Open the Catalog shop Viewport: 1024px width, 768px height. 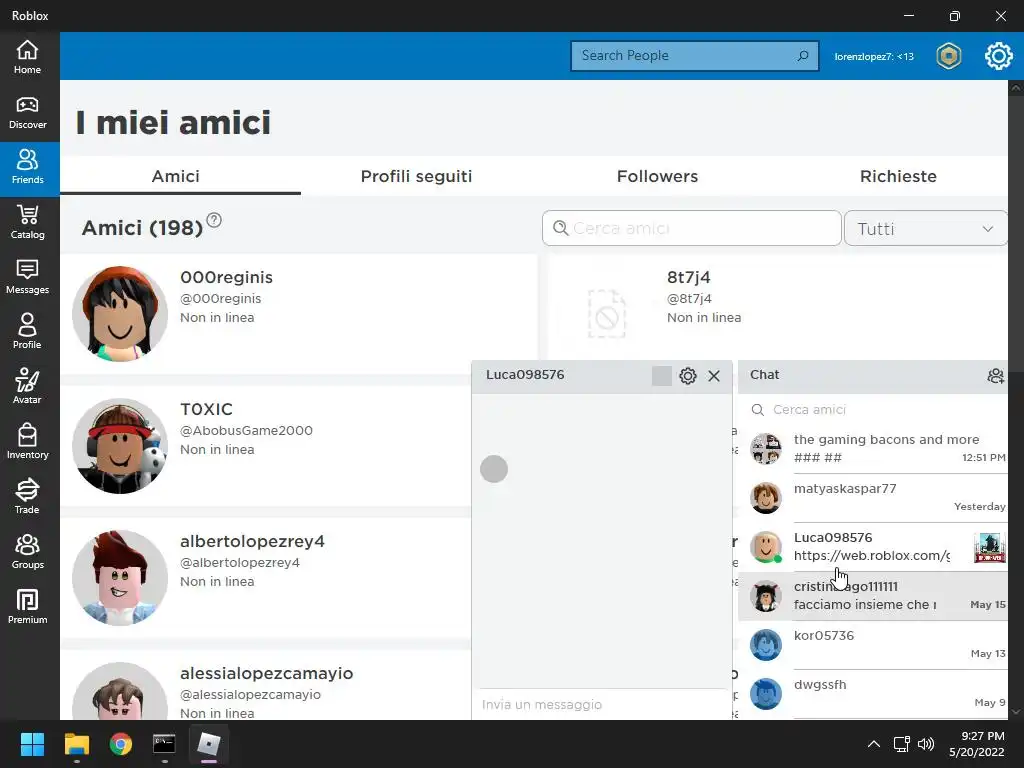point(27,223)
